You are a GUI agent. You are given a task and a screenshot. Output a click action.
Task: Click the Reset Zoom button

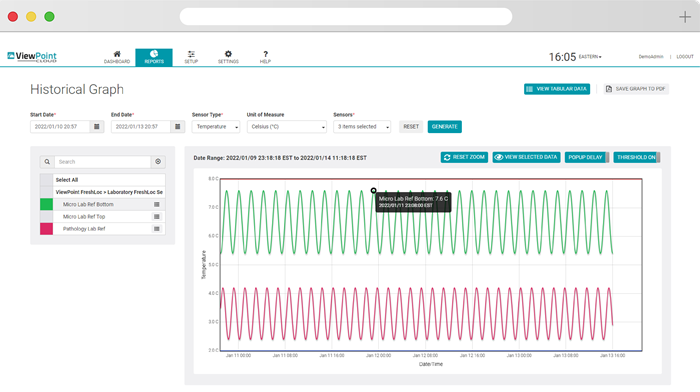464,157
